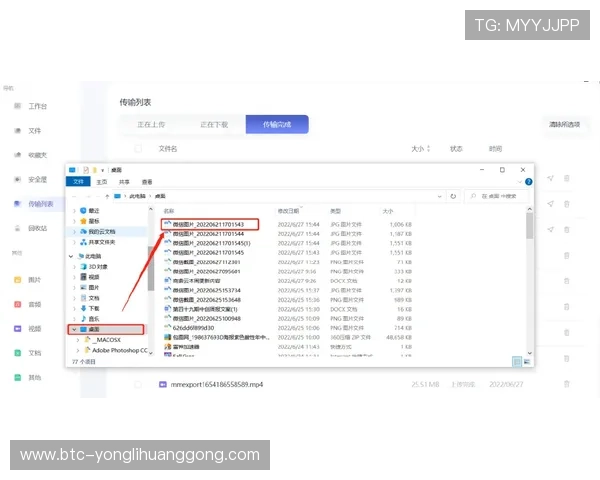Filter by 视频 videos category
Image resolution: width=600 pixels, height=480 pixels.
tap(34, 328)
